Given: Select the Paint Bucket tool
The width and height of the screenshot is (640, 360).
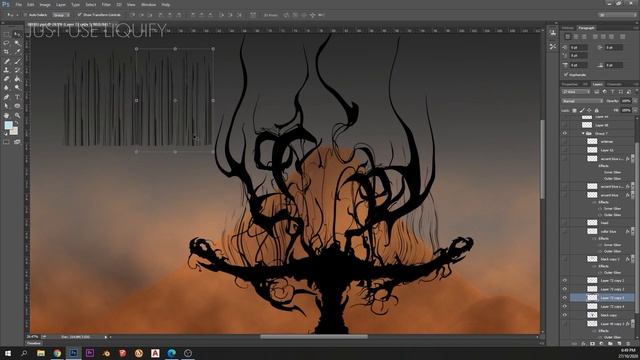Looking at the screenshot, I should click(17, 79).
